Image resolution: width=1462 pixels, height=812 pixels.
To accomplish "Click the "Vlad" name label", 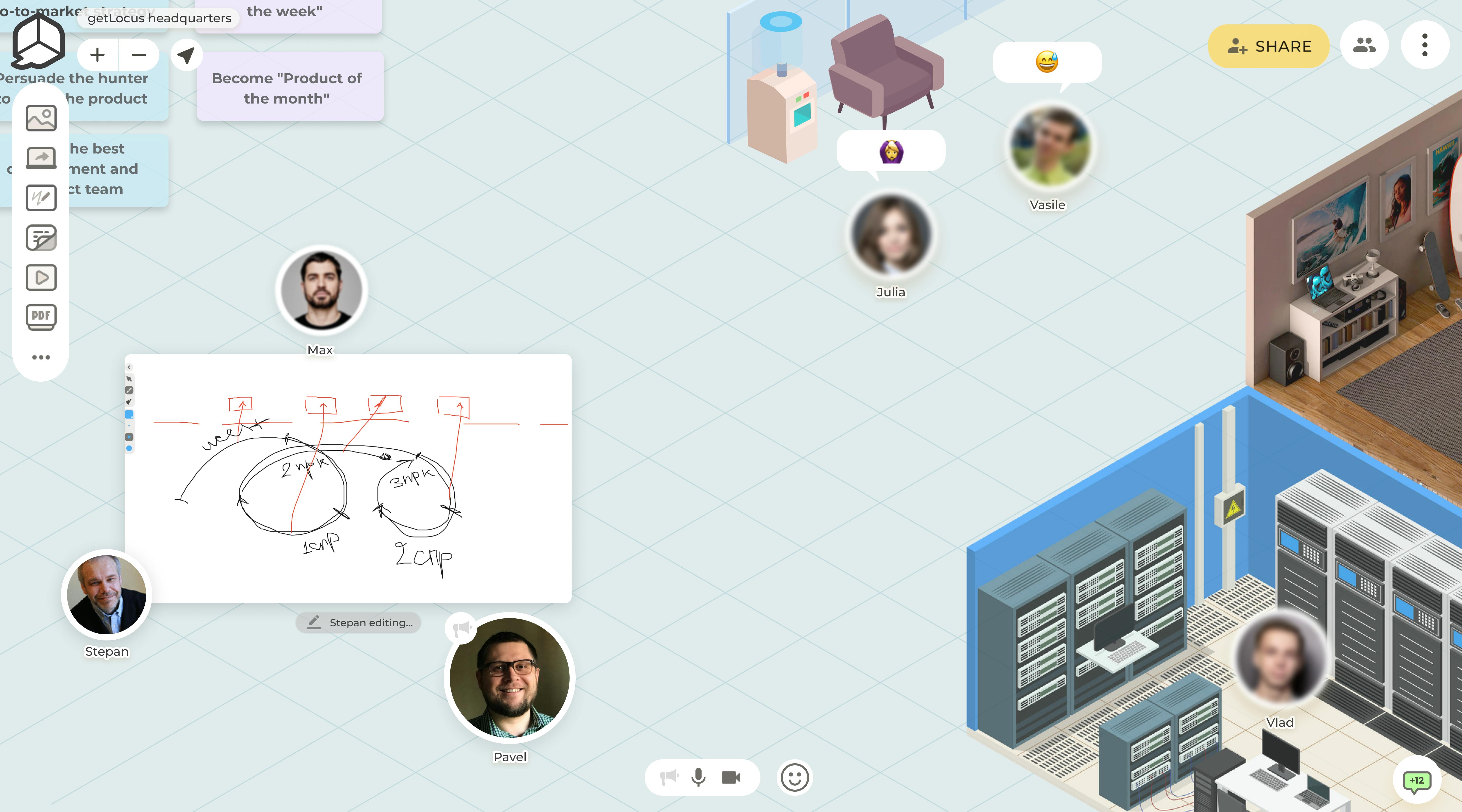I will [1280, 722].
